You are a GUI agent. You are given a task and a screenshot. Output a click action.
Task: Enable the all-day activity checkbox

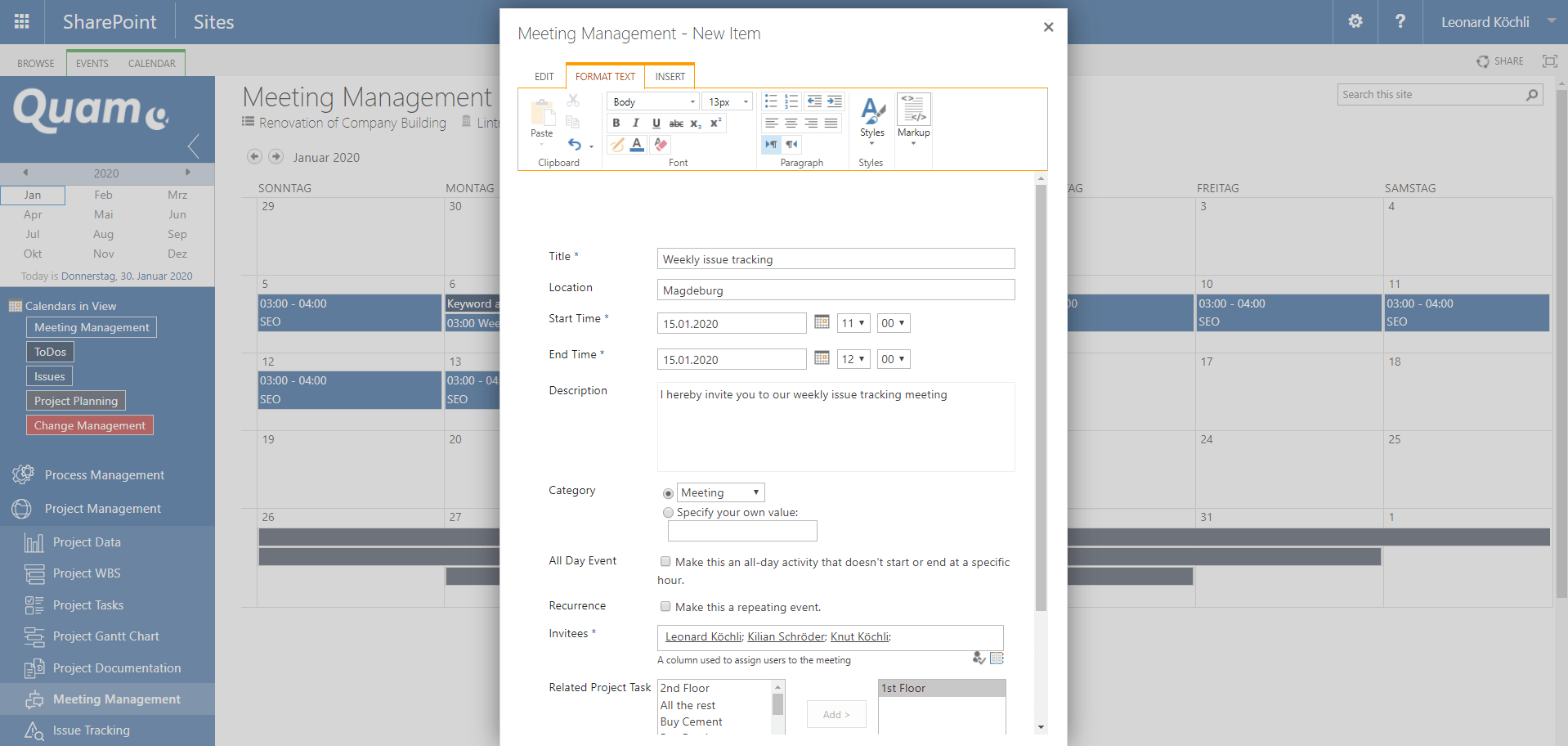point(665,562)
